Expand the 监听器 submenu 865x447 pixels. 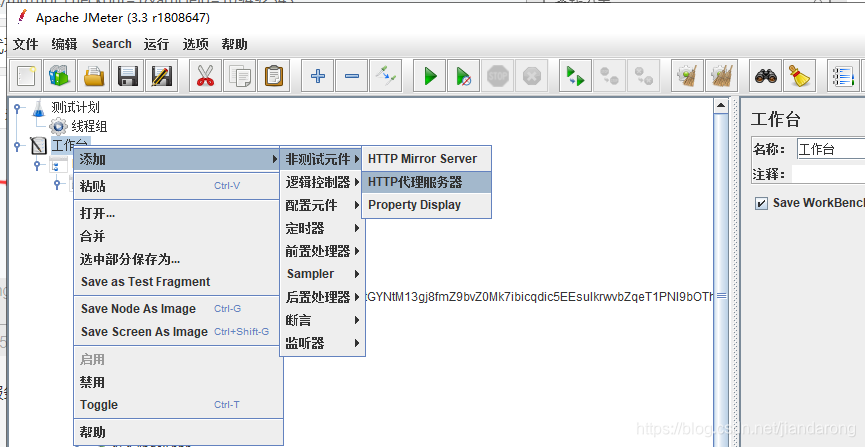[323, 343]
